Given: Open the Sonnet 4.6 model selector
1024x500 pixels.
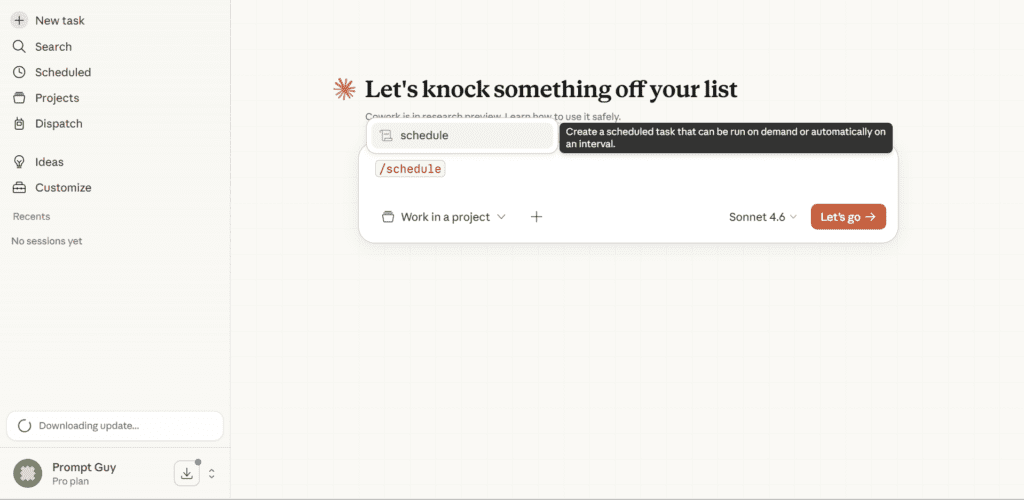Looking at the screenshot, I should 763,217.
